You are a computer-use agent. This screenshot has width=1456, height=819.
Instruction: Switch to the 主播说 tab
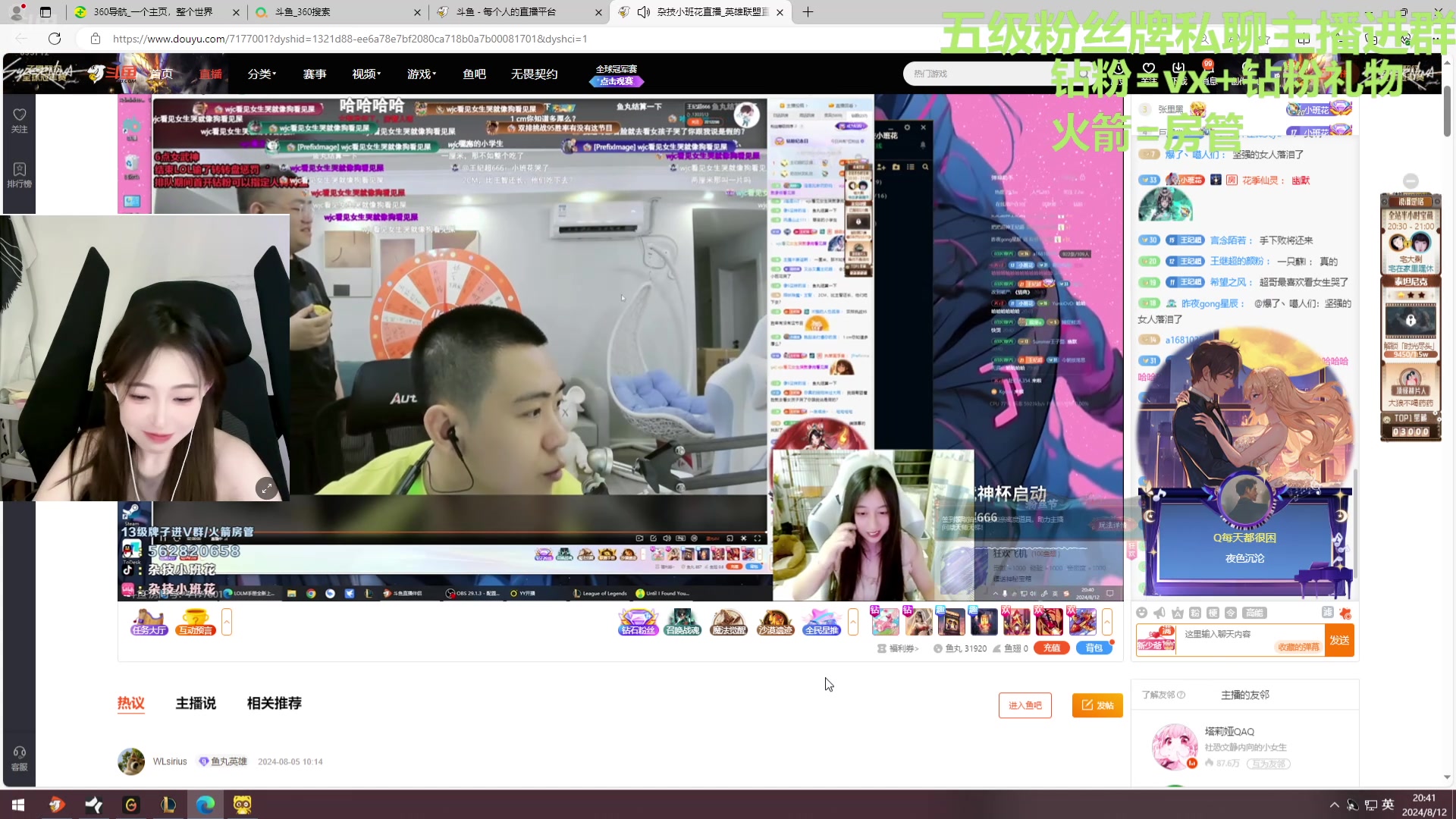[196, 703]
